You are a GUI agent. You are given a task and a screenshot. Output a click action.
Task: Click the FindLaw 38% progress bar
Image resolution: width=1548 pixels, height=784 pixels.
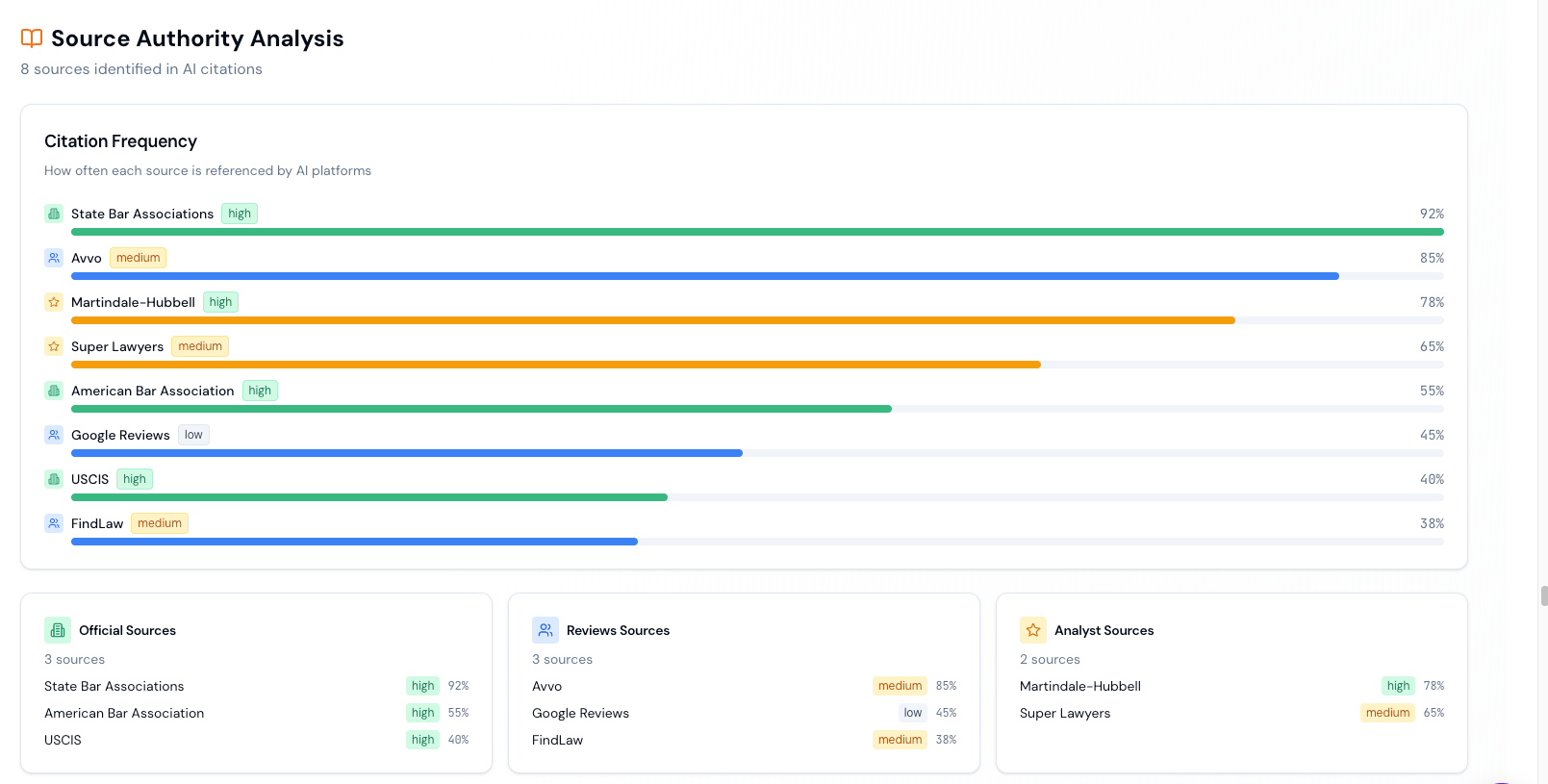point(757,542)
